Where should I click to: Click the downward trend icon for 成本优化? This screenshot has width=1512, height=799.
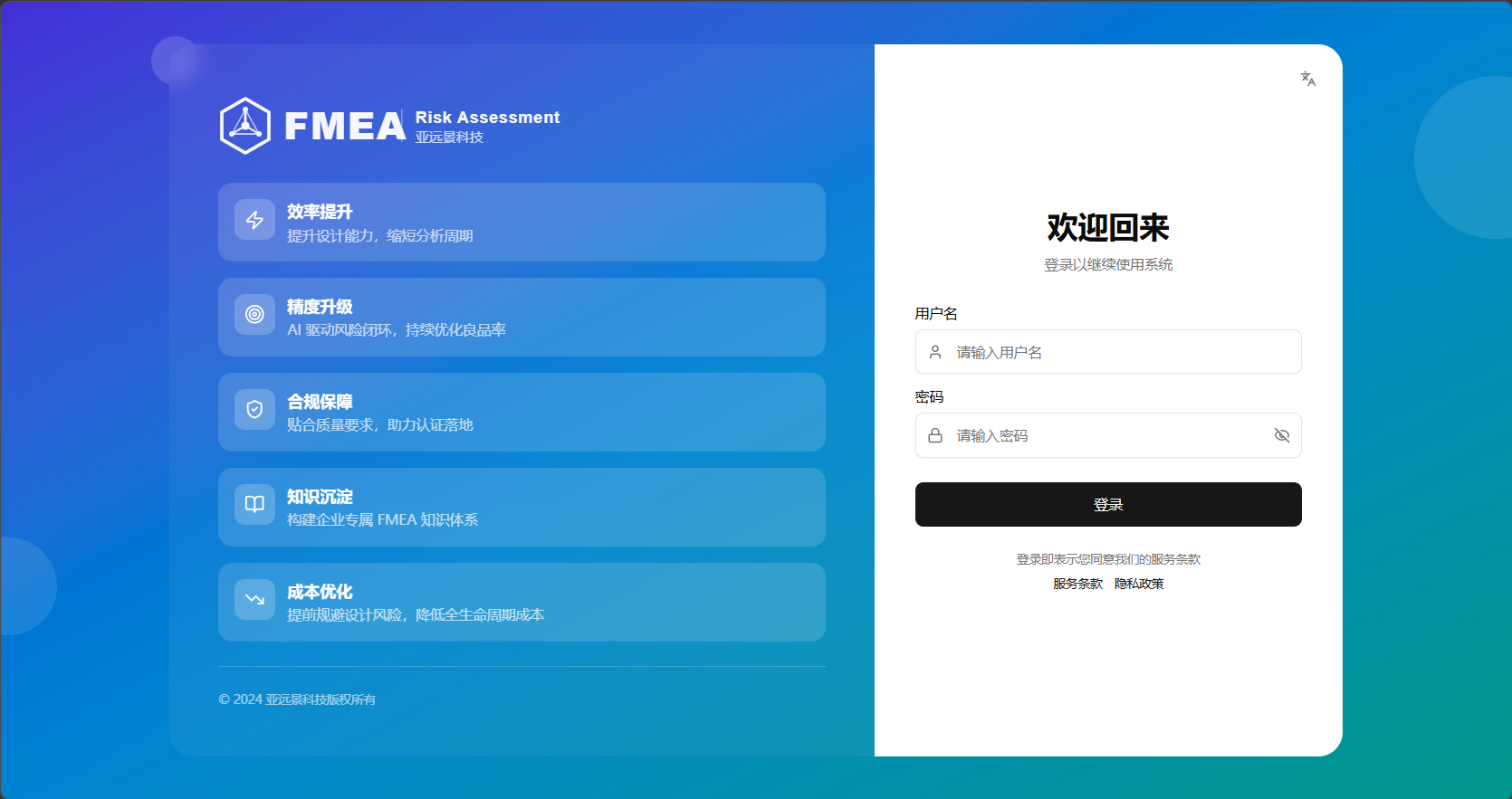[x=254, y=599]
